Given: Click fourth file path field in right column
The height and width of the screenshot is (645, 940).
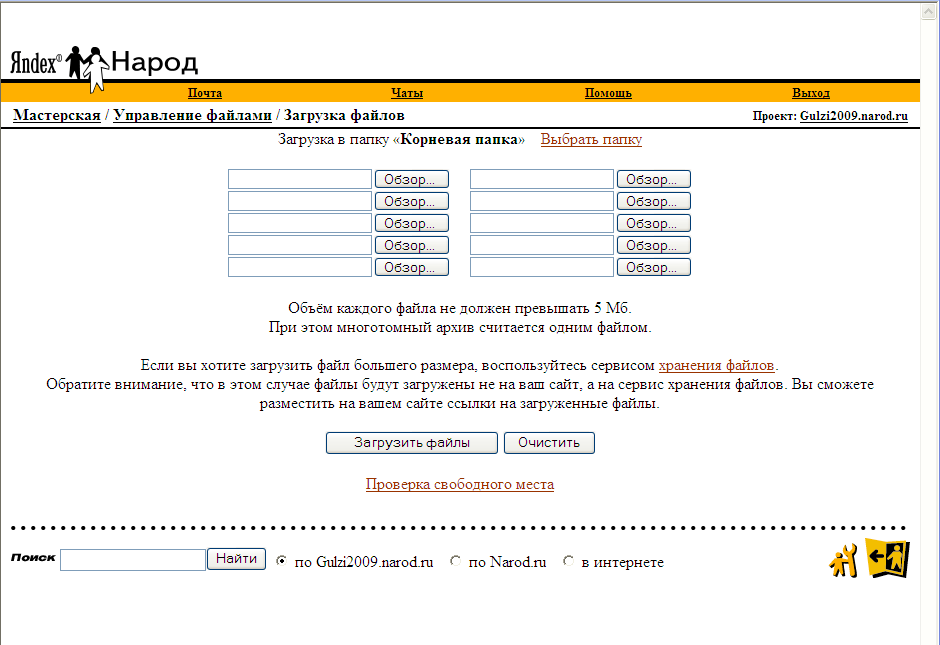Looking at the screenshot, I should [x=542, y=245].
